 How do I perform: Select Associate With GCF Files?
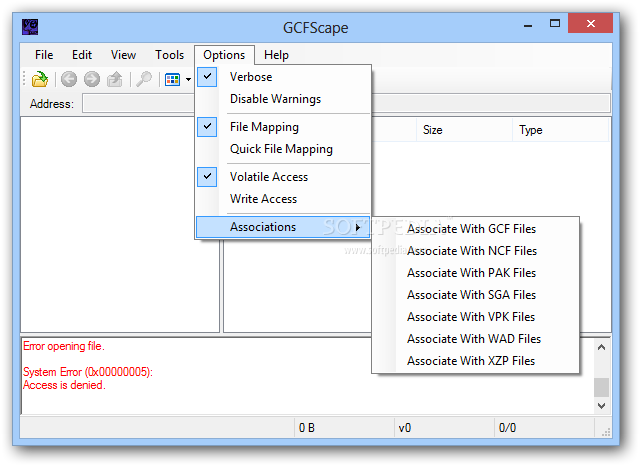point(476,229)
